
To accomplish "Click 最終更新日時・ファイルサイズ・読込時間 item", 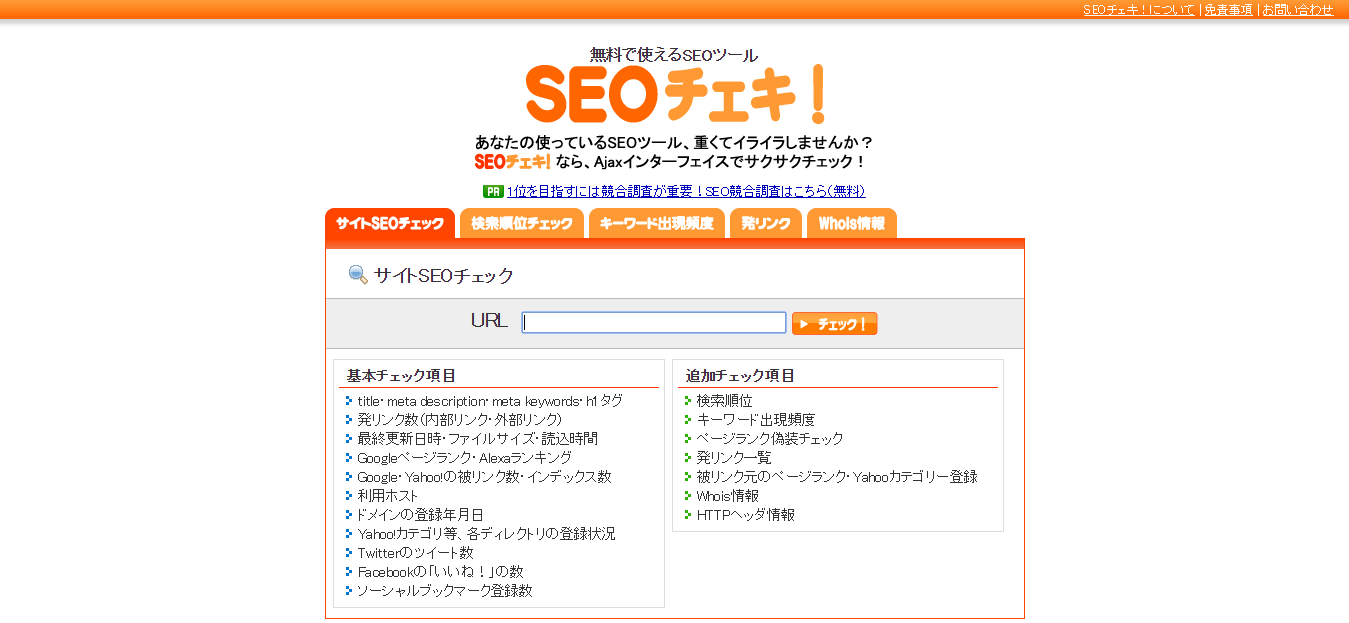I will tap(477, 439).
